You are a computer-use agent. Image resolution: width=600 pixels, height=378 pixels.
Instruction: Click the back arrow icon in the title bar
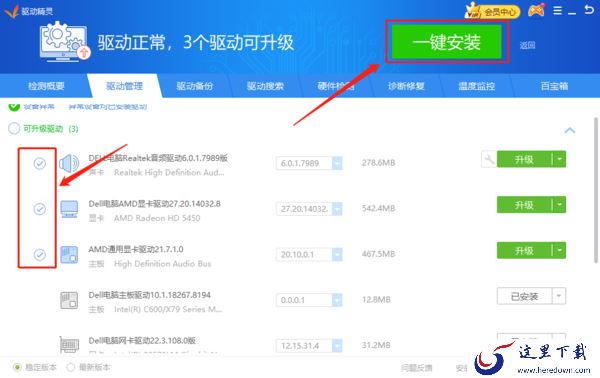(589, 10)
